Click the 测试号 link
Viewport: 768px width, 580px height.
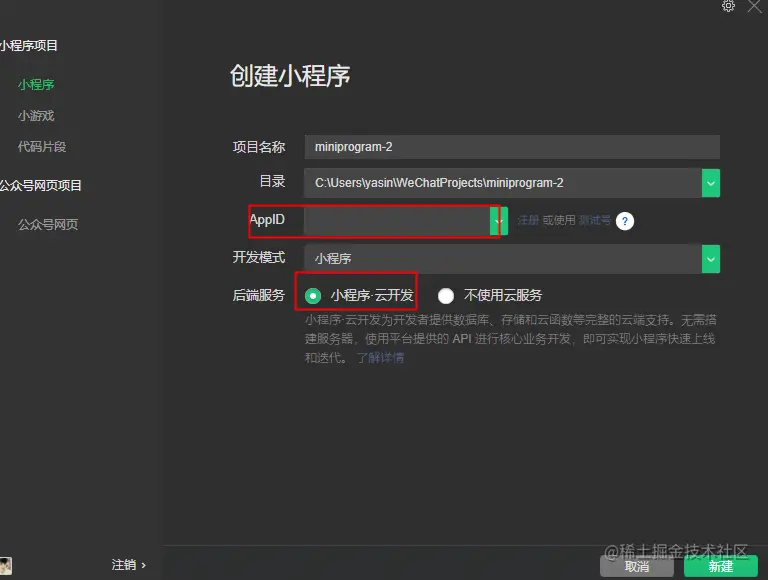594,220
